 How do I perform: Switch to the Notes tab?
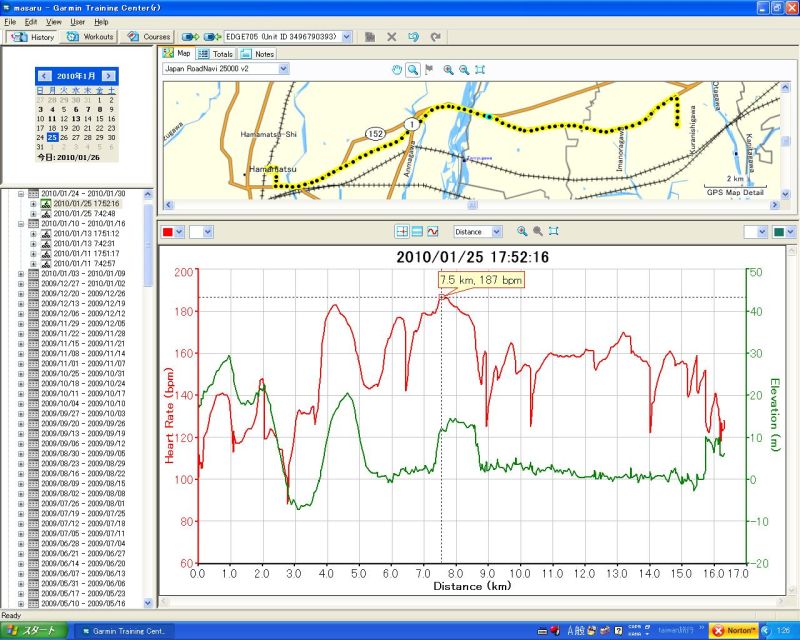pos(258,54)
